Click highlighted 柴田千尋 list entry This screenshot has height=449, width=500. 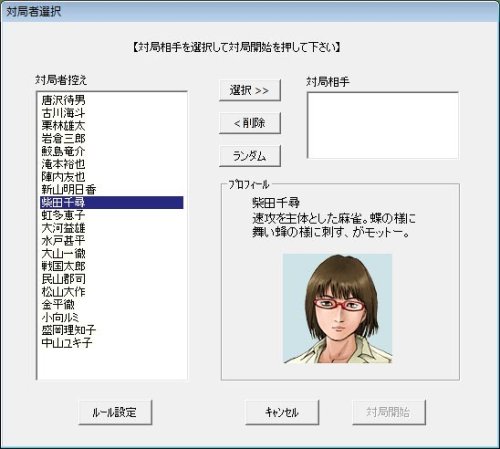click(112, 202)
